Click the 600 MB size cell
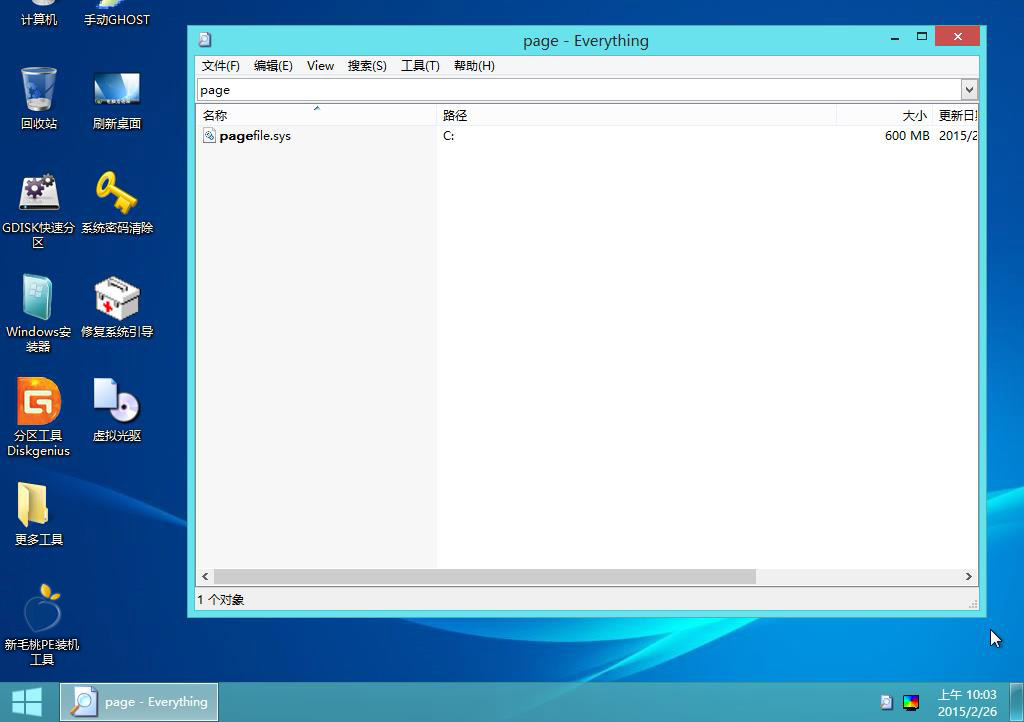The image size is (1024, 722). [906, 136]
